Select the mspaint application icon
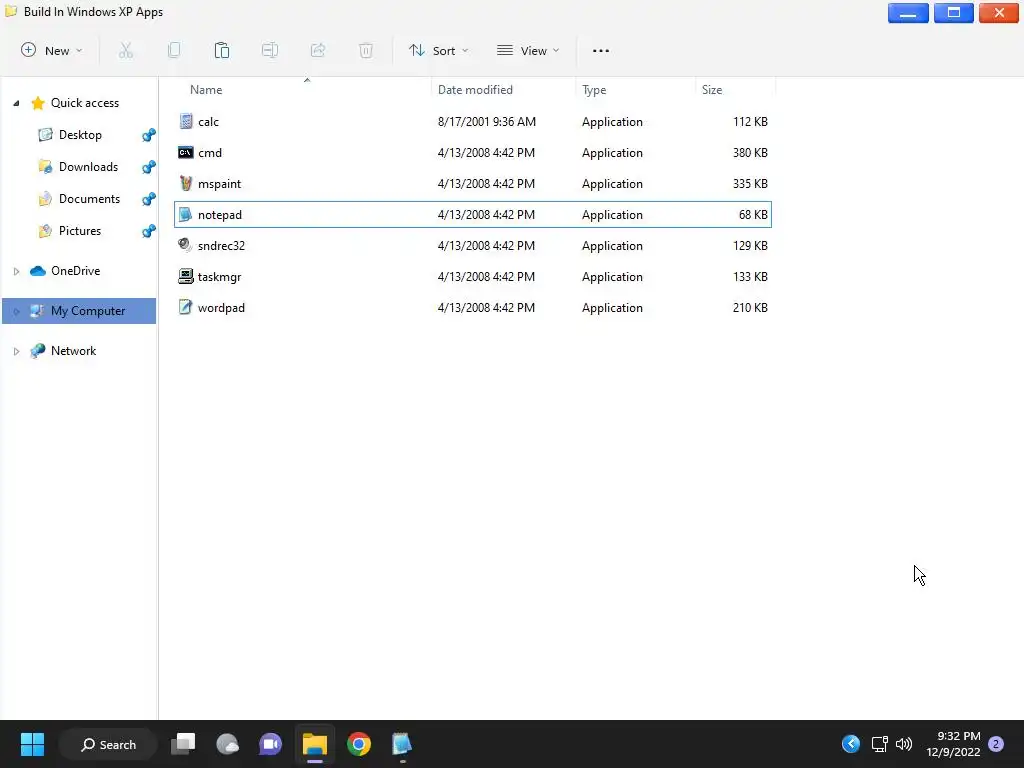Screen dimensions: 1024x768 click(186, 184)
